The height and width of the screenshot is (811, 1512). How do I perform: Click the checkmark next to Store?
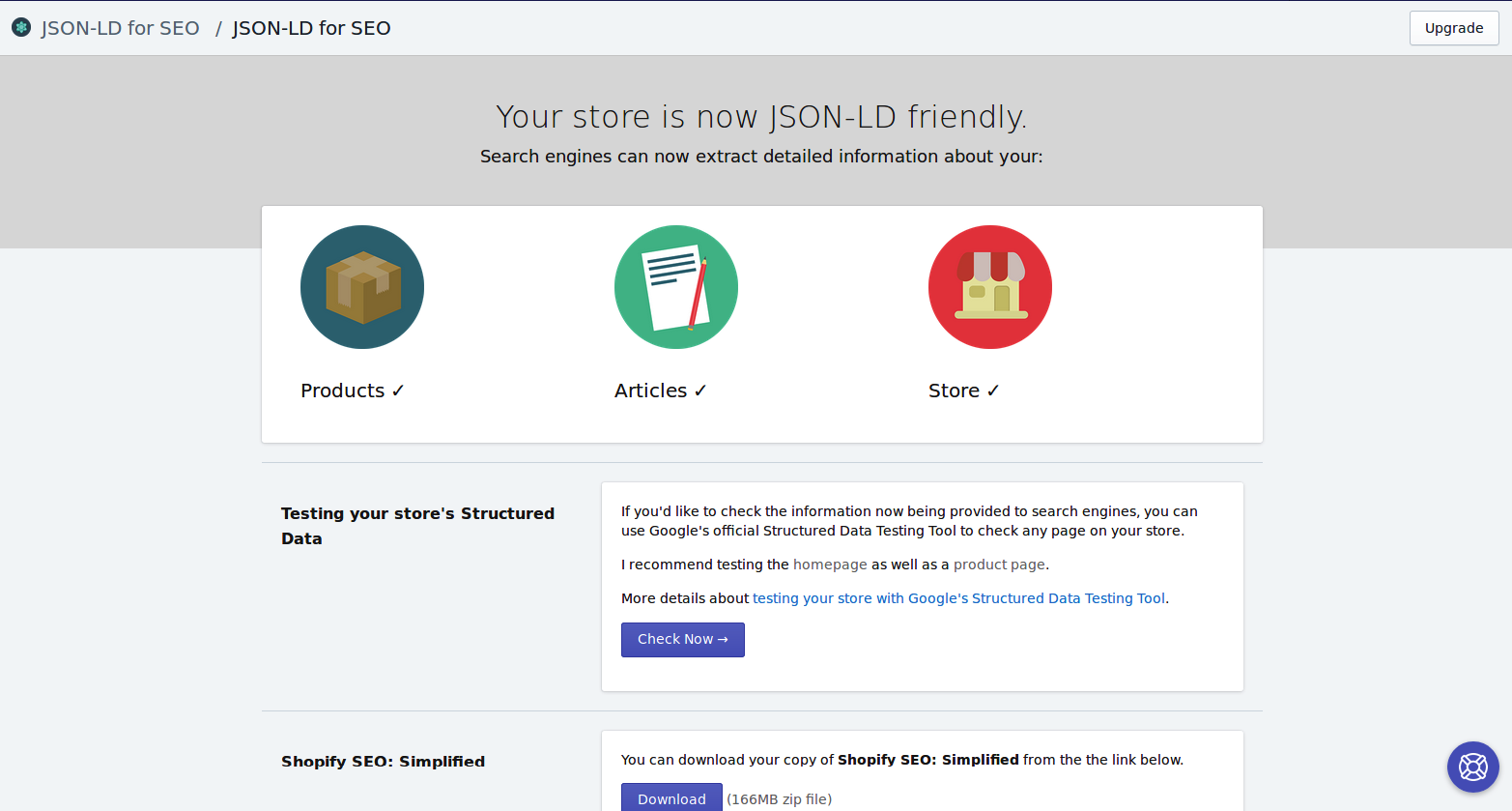click(x=994, y=390)
